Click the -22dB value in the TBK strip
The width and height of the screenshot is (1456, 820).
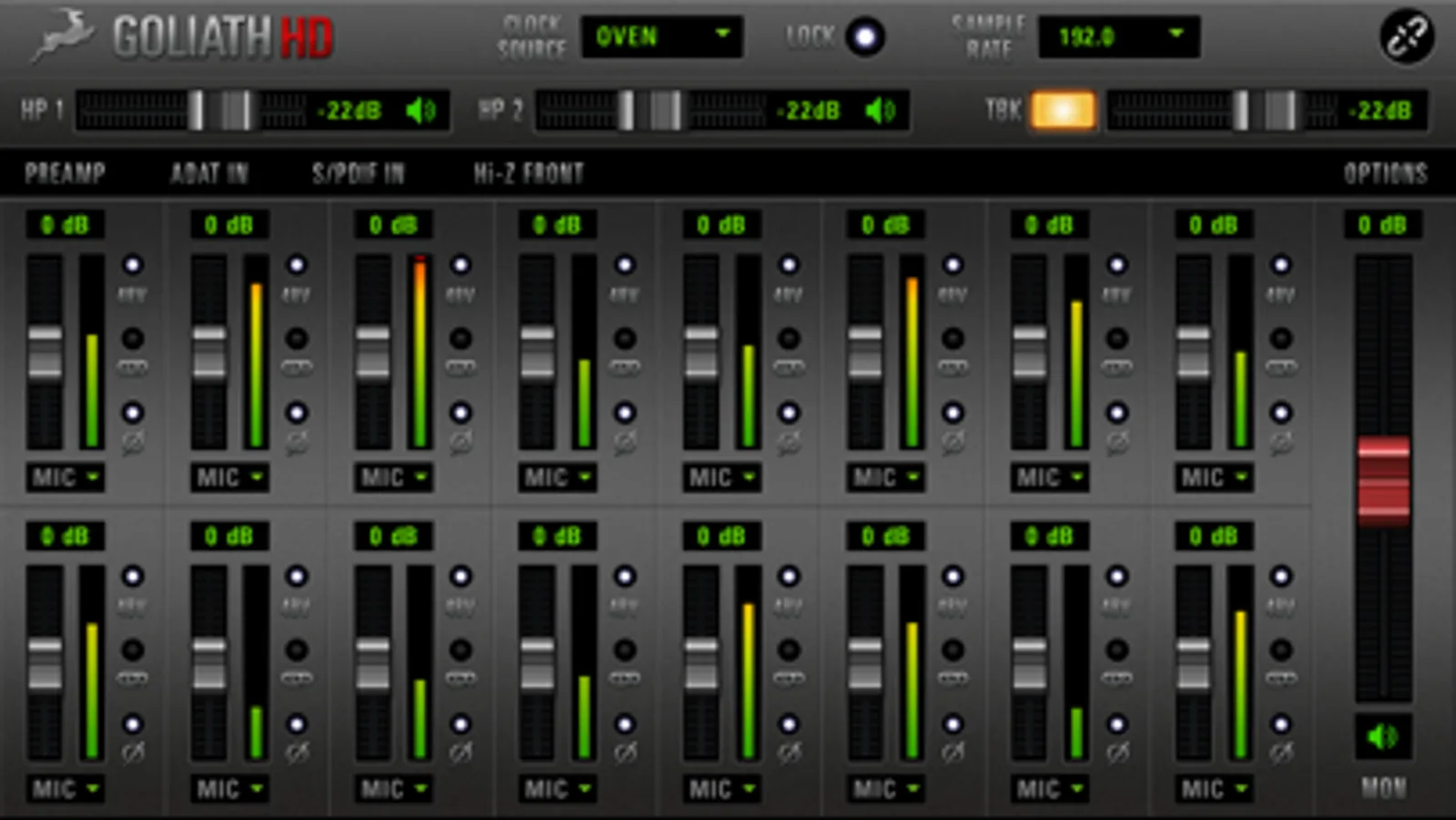[1381, 111]
